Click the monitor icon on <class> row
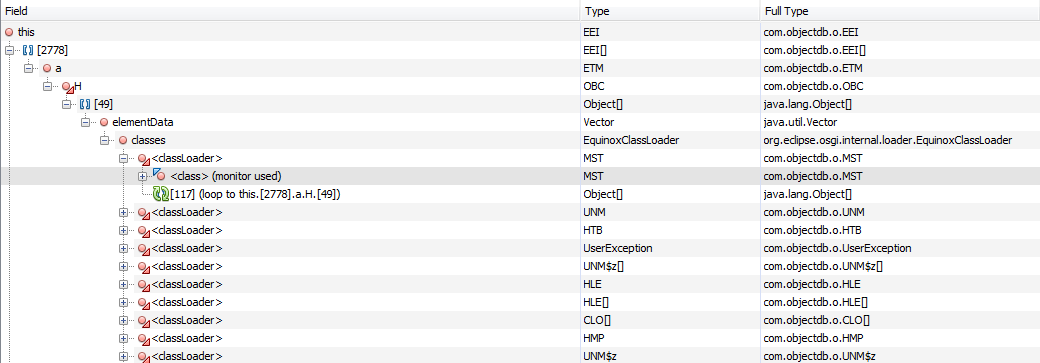This screenshot has height=363, width=1040. tap(159, 175)
